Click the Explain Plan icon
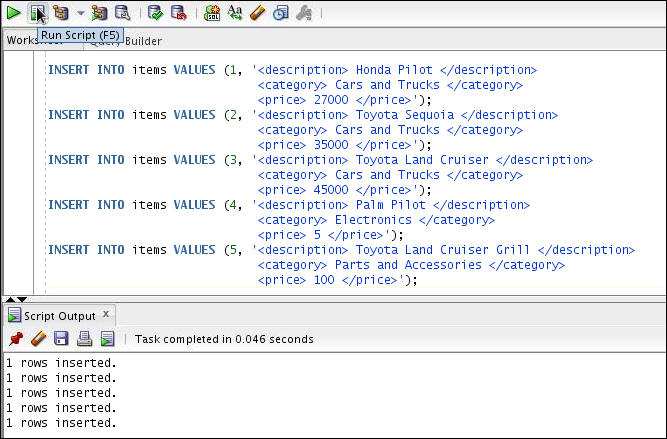Viewport: 667px width, 439px height. click(61, 13)
